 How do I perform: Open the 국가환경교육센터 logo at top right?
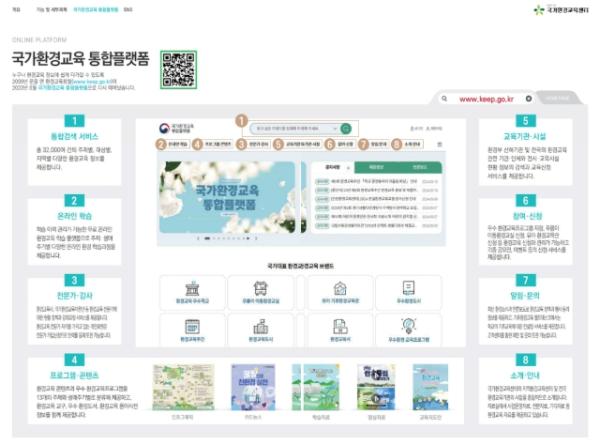(x=564, y=11)
